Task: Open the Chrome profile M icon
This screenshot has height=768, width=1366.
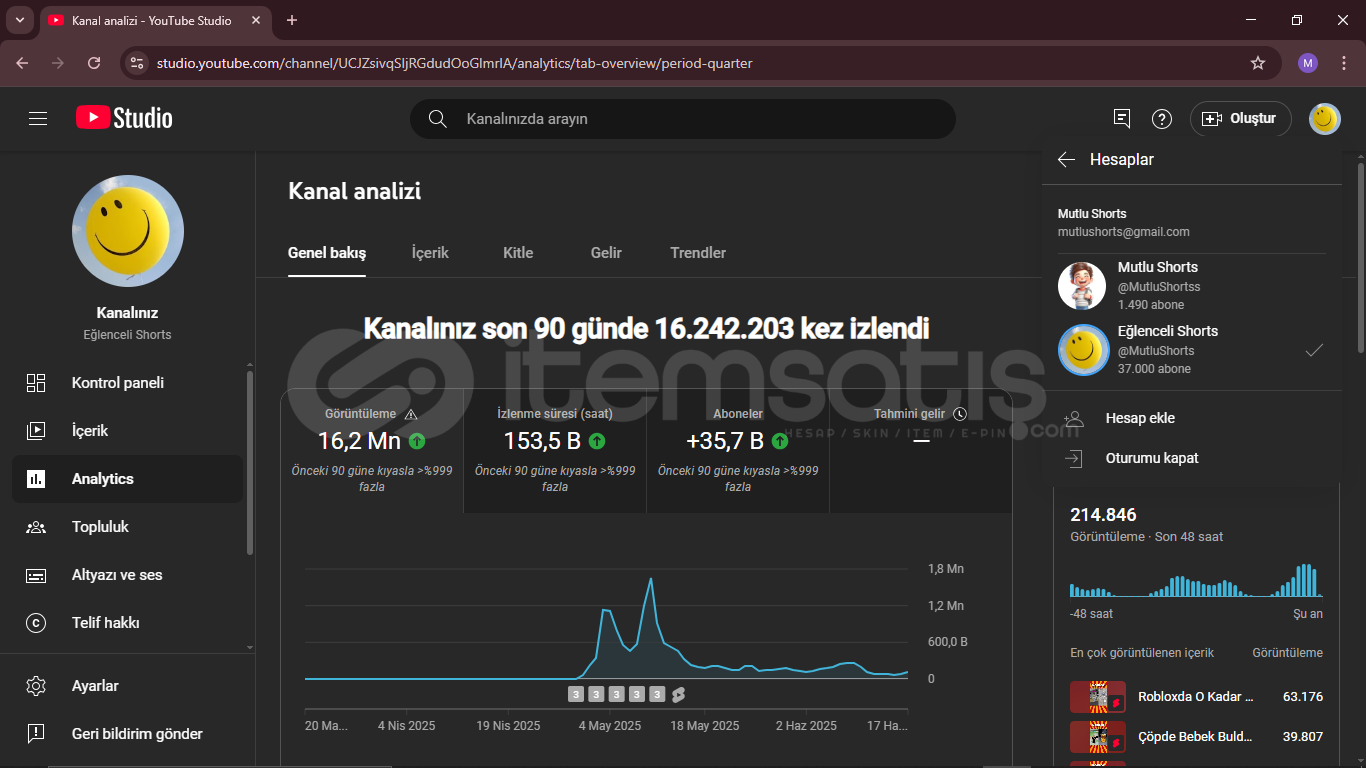Action: coord(1308,63)
